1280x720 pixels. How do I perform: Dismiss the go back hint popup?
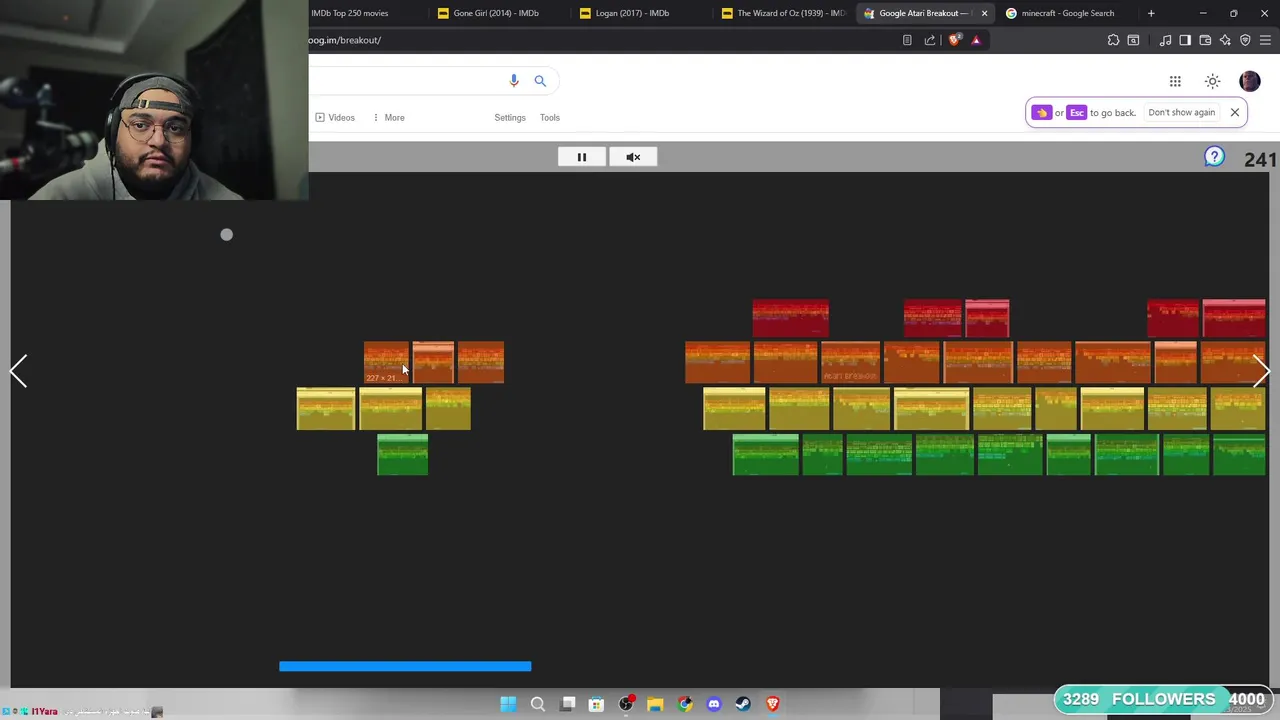(x=1235, y=112)
